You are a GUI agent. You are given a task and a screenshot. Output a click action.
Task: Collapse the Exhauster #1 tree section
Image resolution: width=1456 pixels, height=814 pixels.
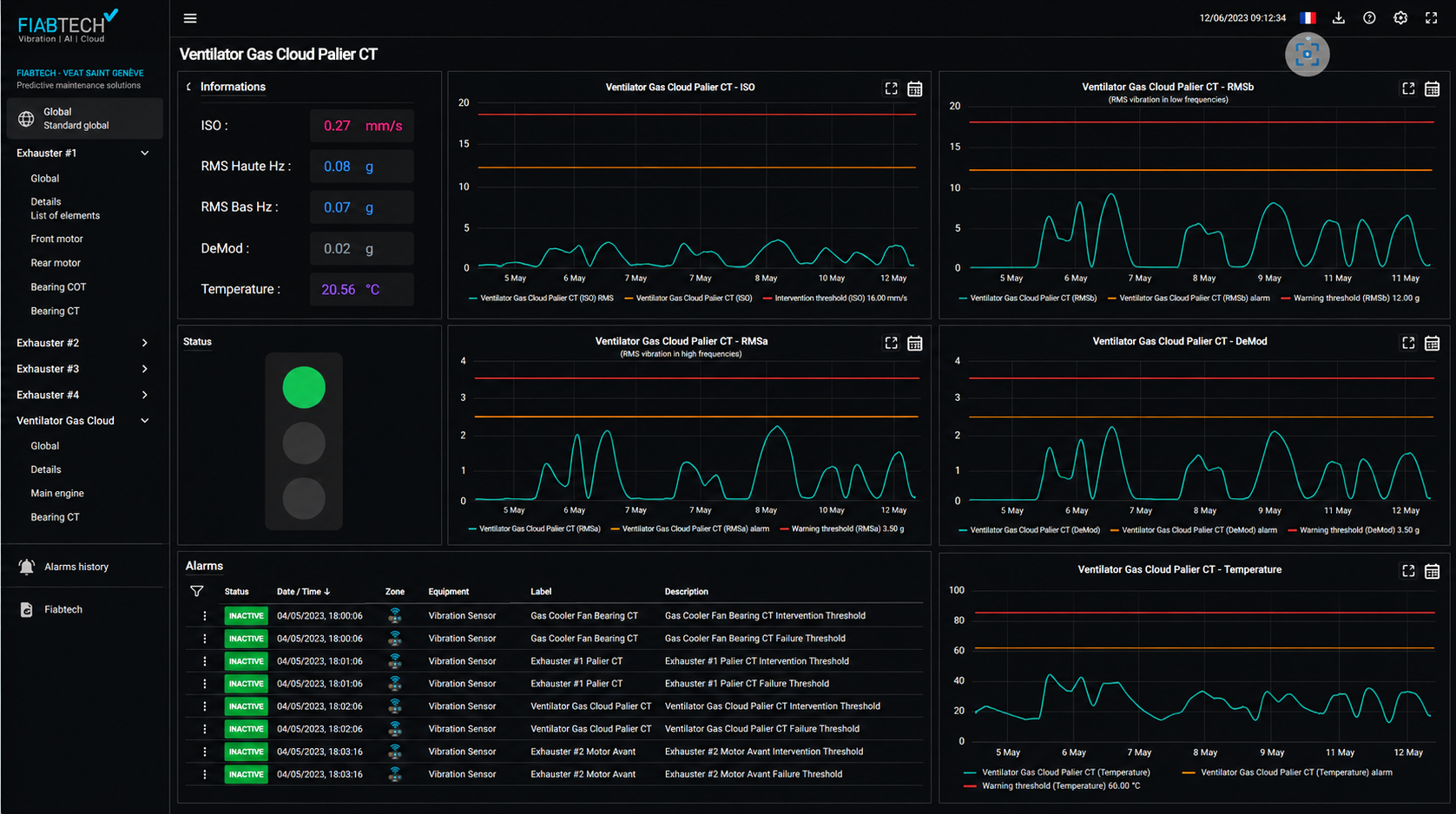(x=145, y=154)
